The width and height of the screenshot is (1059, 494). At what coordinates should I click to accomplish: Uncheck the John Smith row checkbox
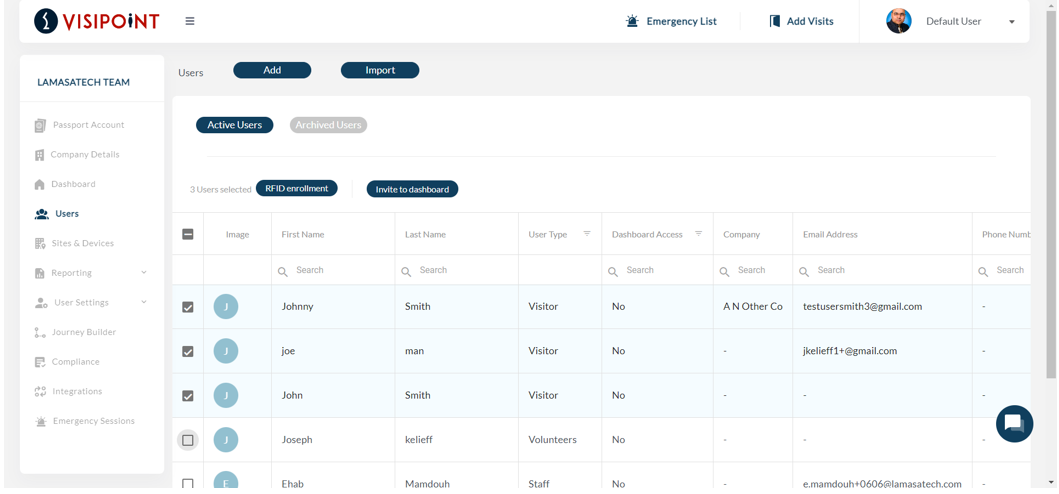[188, 396]
